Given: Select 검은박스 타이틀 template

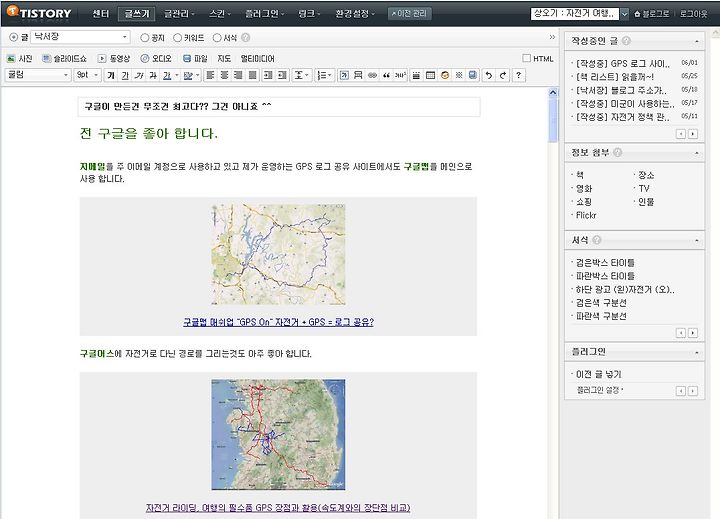Looking at the screenshot, I should [605, 262].
